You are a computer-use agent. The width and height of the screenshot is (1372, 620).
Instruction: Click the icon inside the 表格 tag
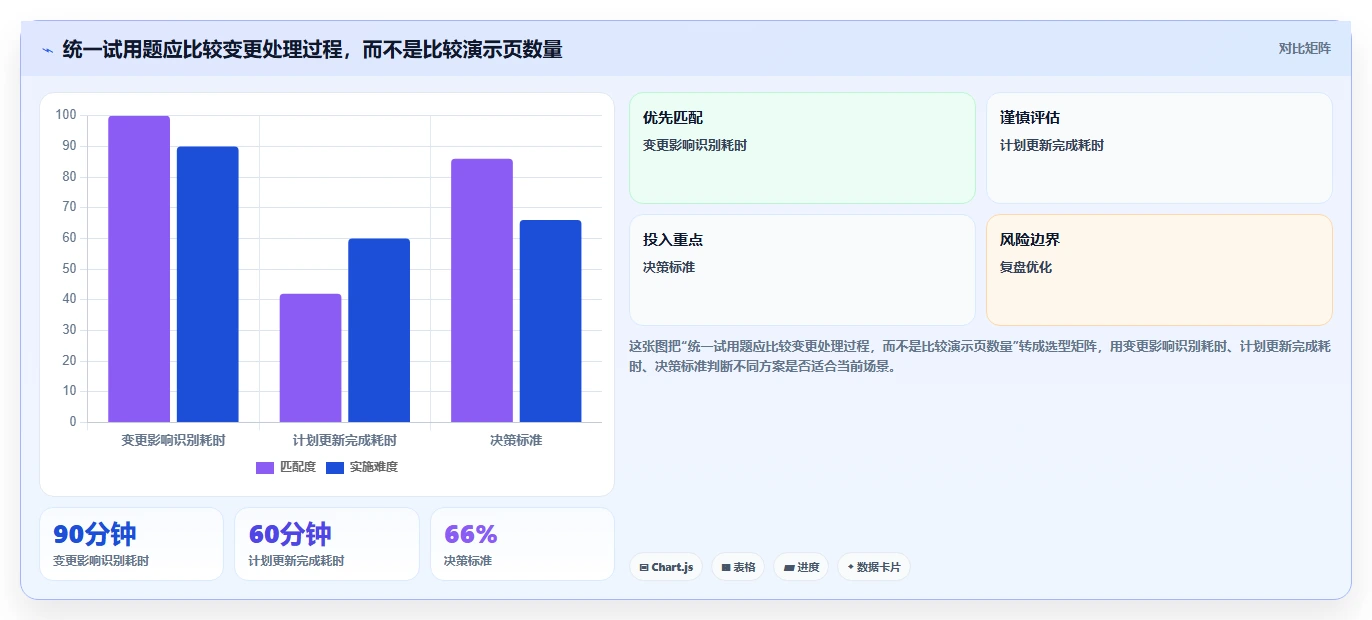point(726,567)
